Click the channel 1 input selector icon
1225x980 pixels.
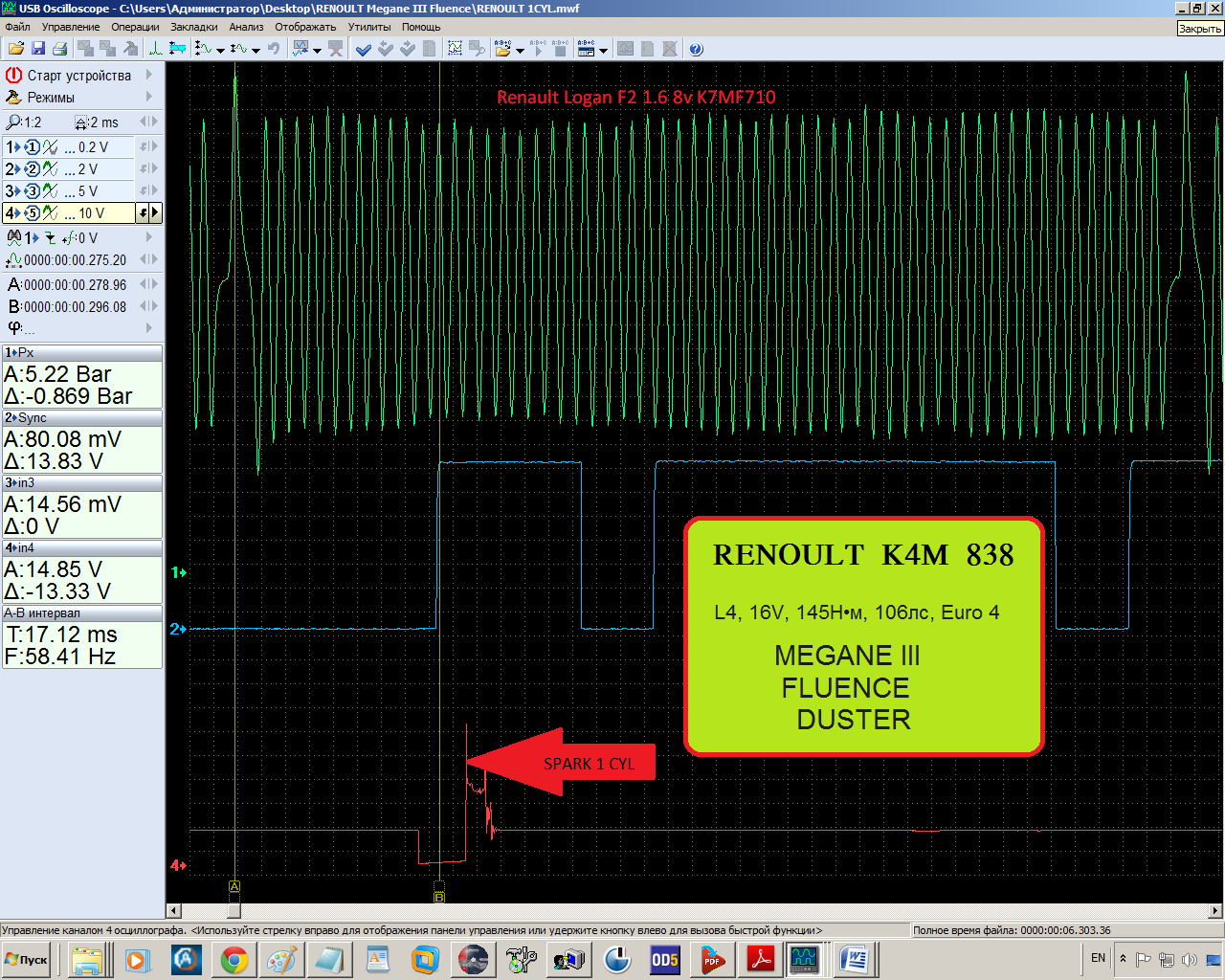32,147
